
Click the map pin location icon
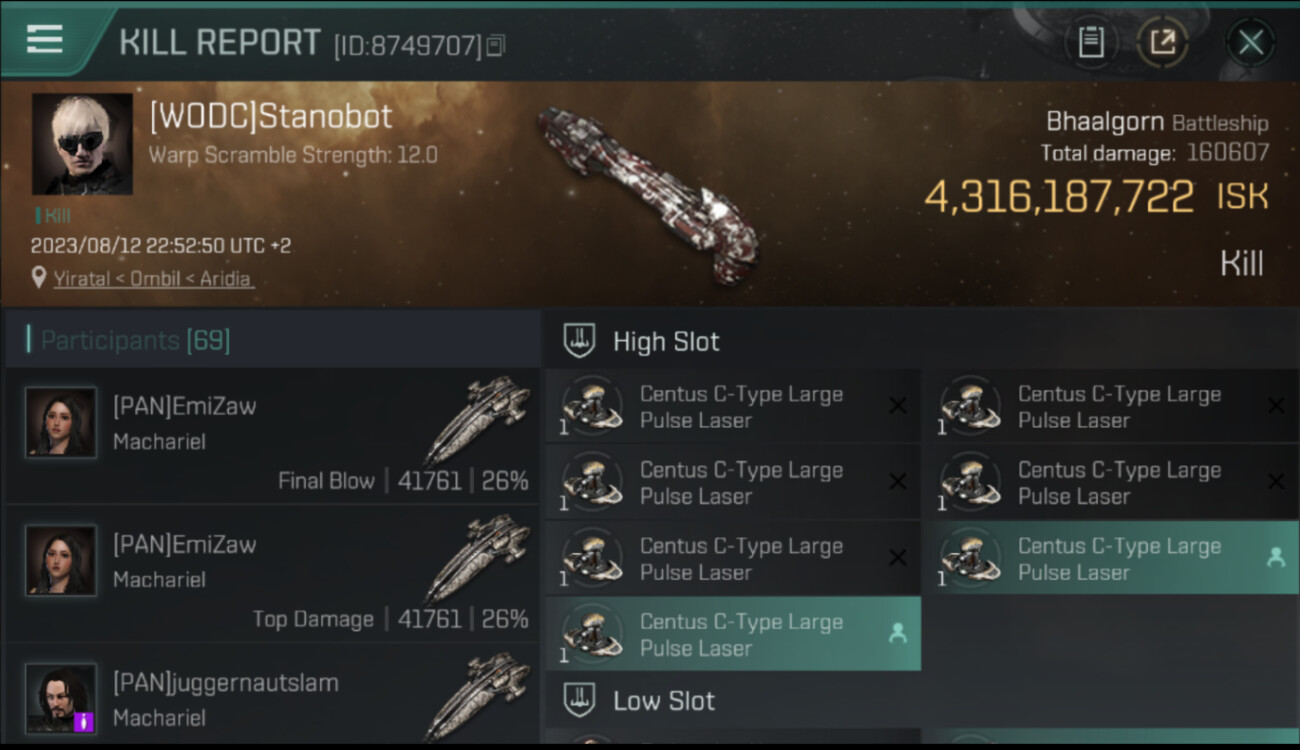click(39, 278)
